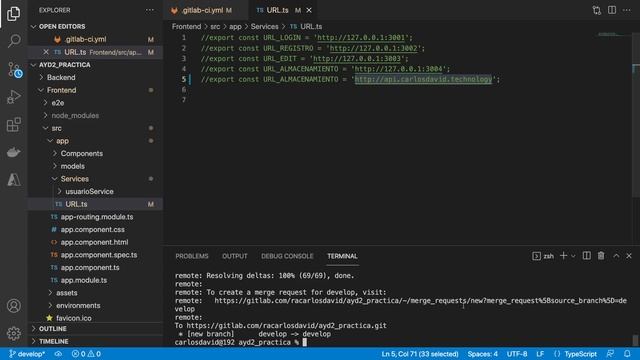The height and width of the screenshot is (360, 640).
Task: Open Explorer more actions ellipsis
Action: 150,10
